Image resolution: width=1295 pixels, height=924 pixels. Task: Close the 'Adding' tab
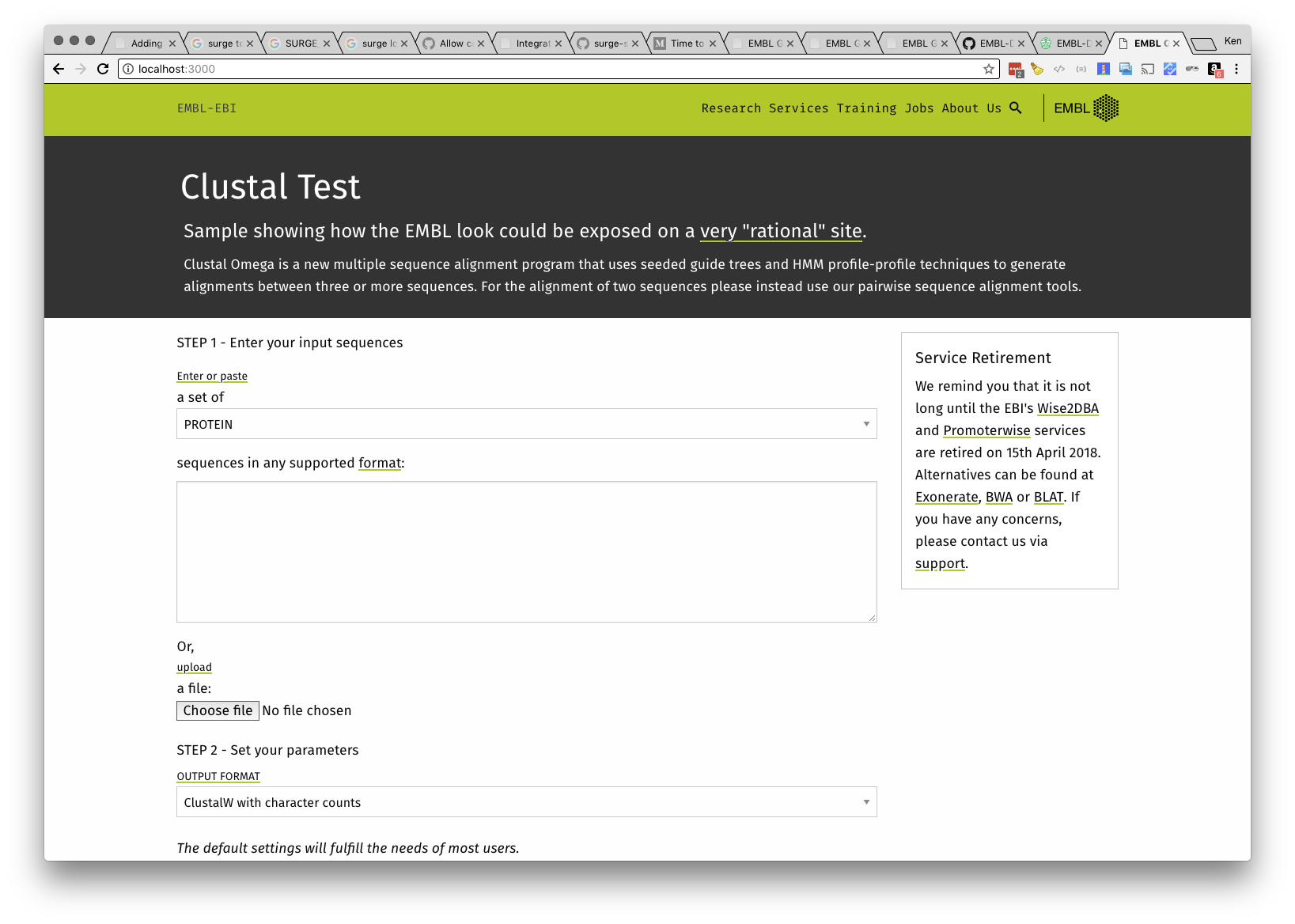pos(172,44)
